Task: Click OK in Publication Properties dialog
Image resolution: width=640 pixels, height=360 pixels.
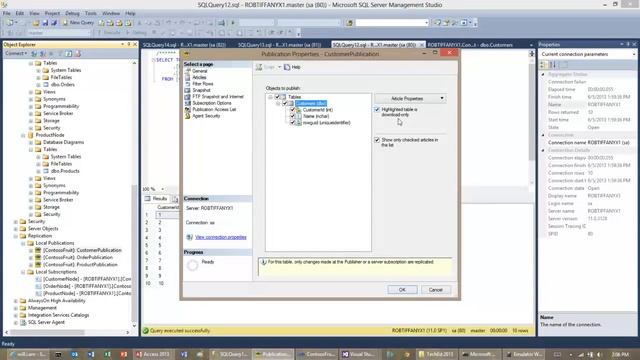Action: coord(402,290)
